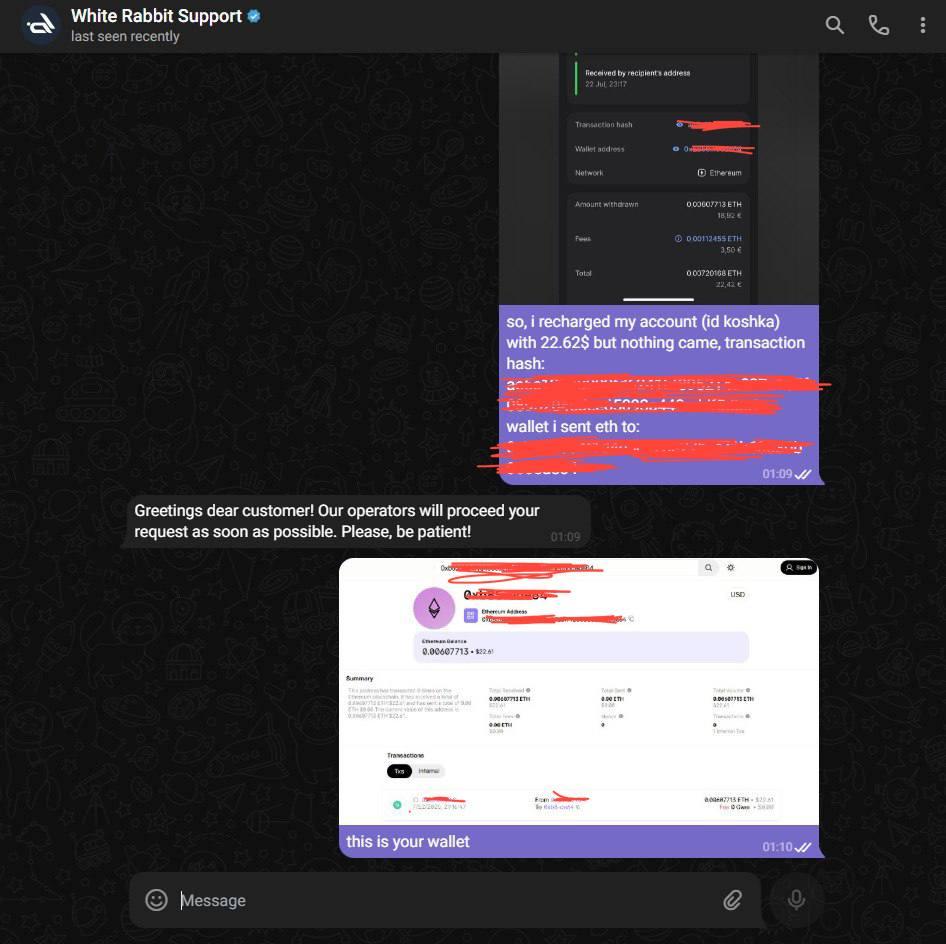Image resolution: width=946 pixels, height=944 pixels.
Task: Click the blue verified badge beside chat name
Action: click(255, 16)
